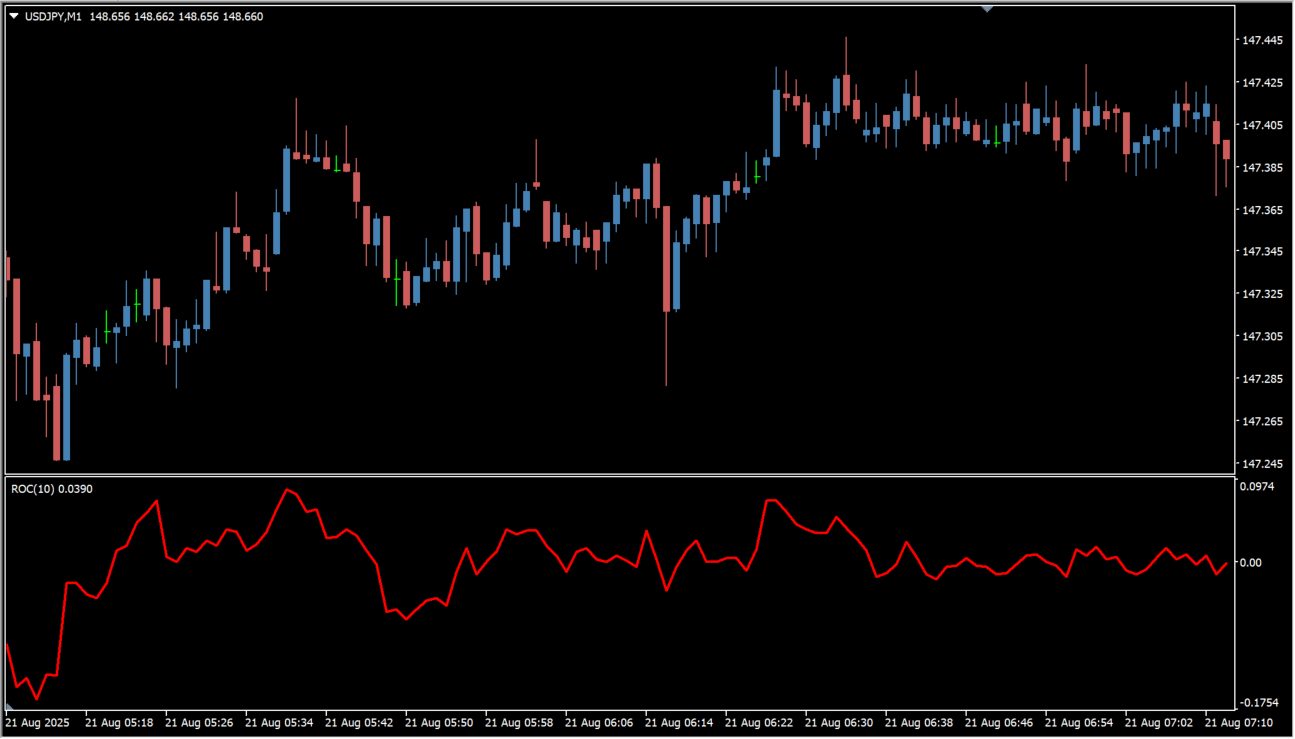Click the 147.405 price scale label
The width and height of the screenshot is (1295, 739).
tap(1262, 125)
